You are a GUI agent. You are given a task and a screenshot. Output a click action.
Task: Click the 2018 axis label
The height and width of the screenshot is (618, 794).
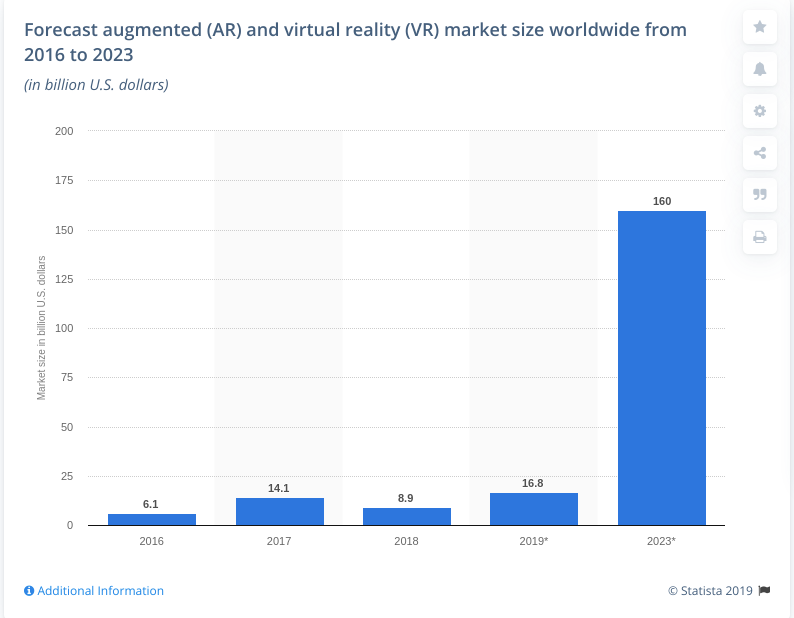pyautogui.click(x=406, y=541)
